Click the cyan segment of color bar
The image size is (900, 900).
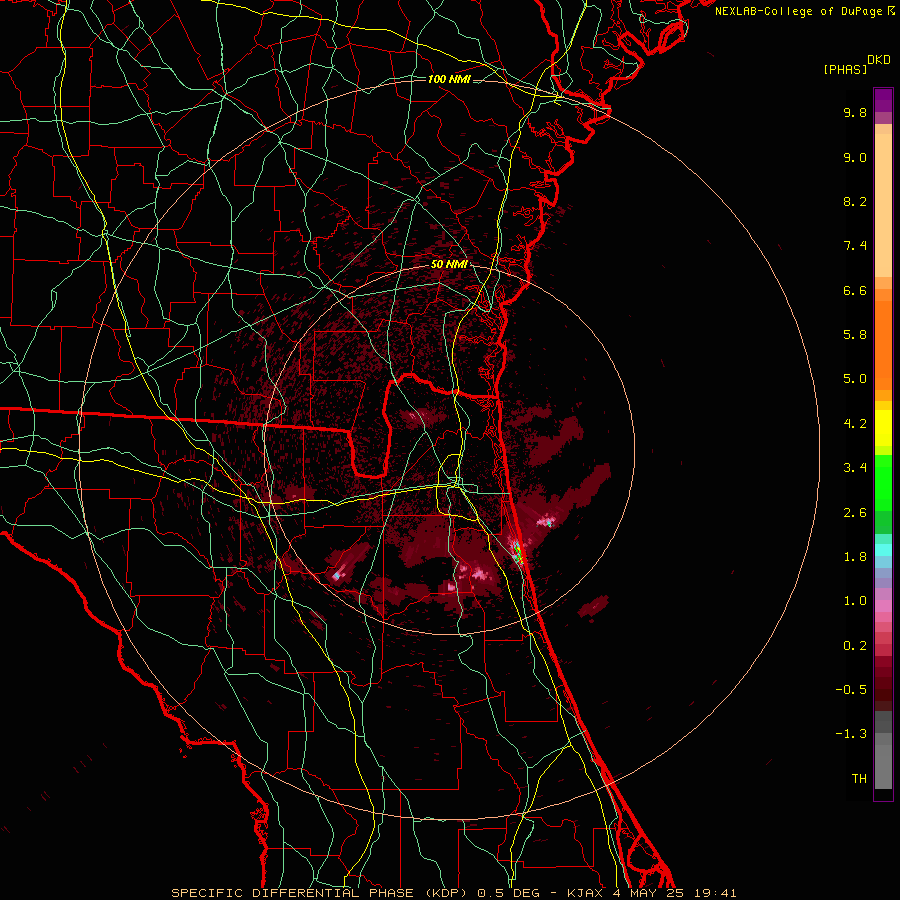(883, 550)
